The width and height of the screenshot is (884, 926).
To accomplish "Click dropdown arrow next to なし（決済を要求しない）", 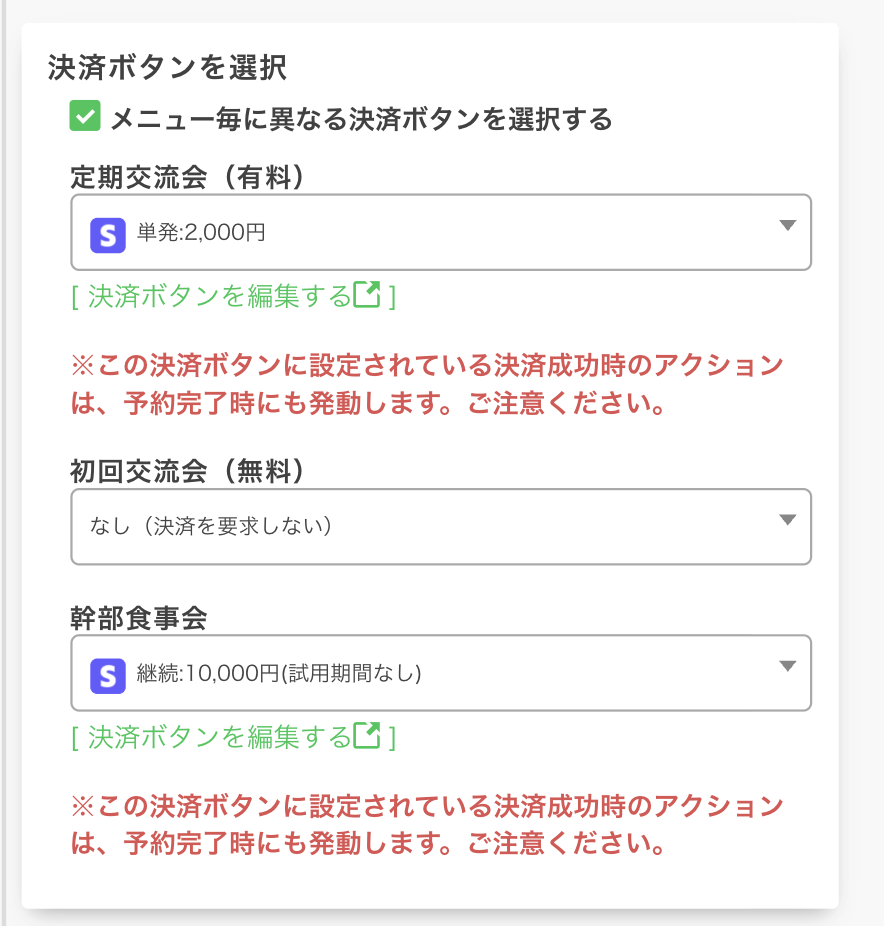I will pos(787,519).
